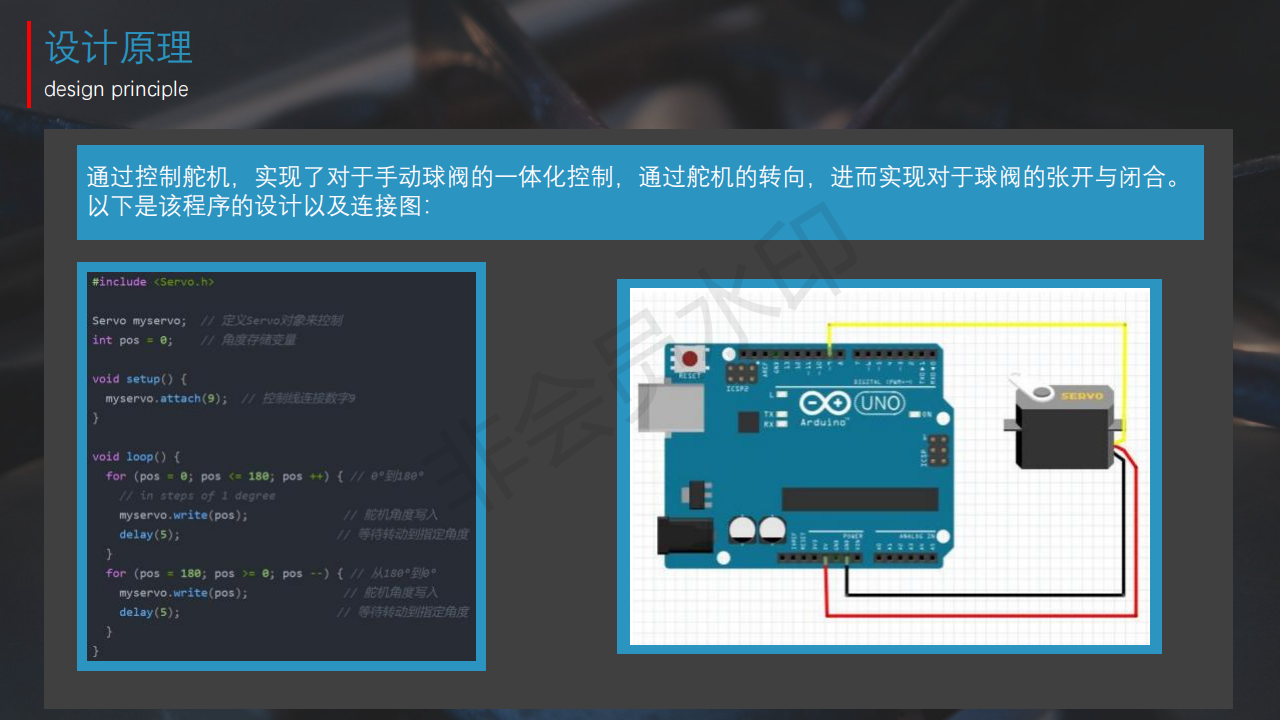The image size is (1280, 720).
Task: Click the slide title 设计原理
Action: click(118, 47)
